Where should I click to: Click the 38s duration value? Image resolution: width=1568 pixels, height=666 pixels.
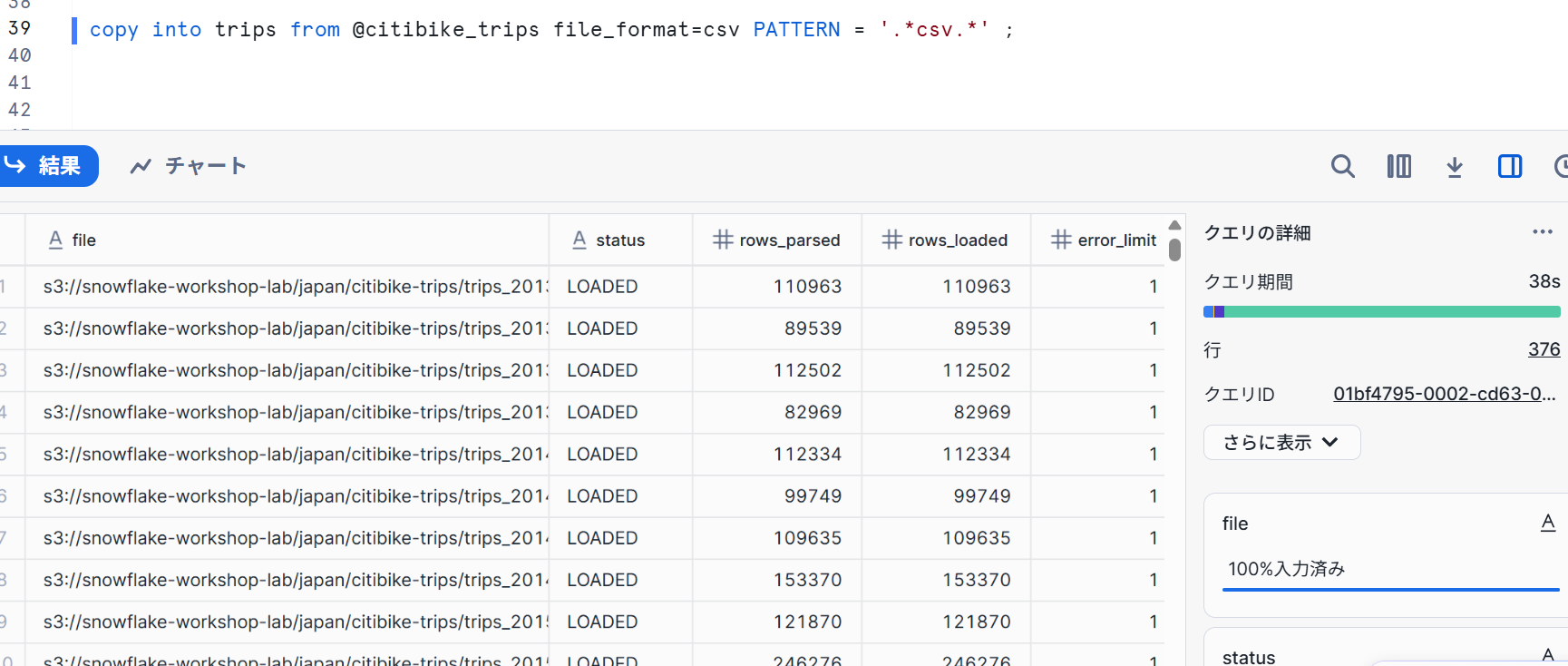click(x=1544, y=281)
